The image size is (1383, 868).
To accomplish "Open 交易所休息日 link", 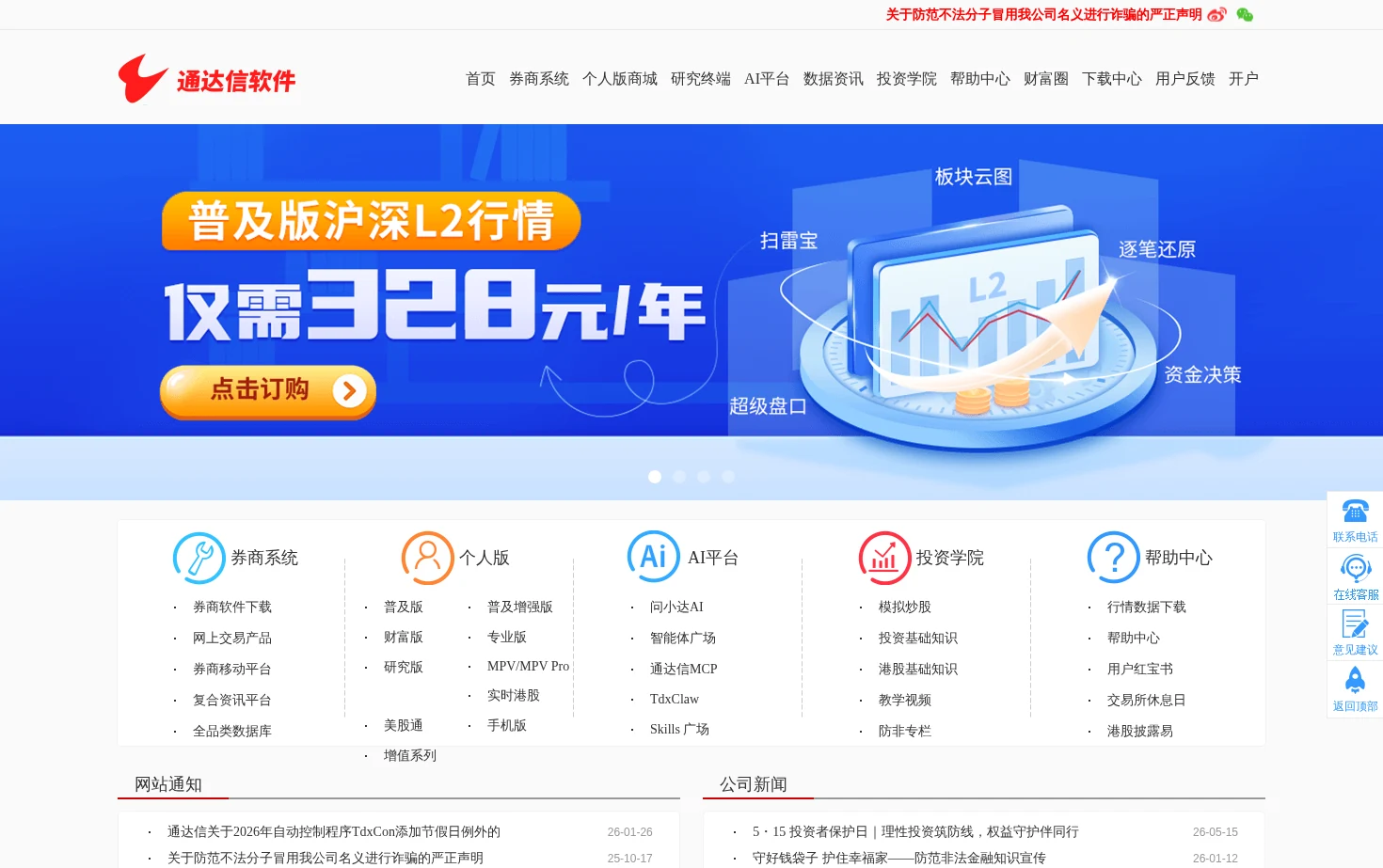I will (x=1147, y=701).
